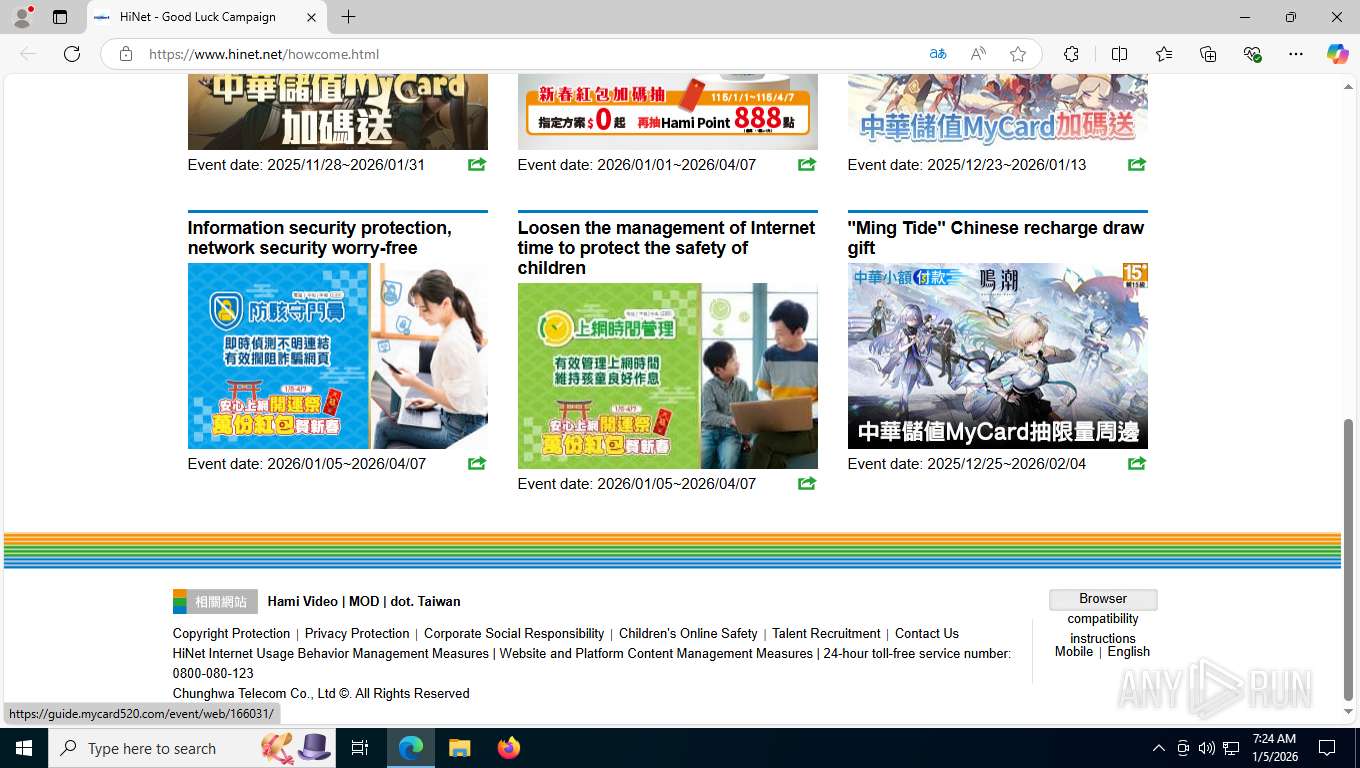Open the network icon in the tray
The image size is (1360, 768).
pyautogui.click(x=1231, y=748)
